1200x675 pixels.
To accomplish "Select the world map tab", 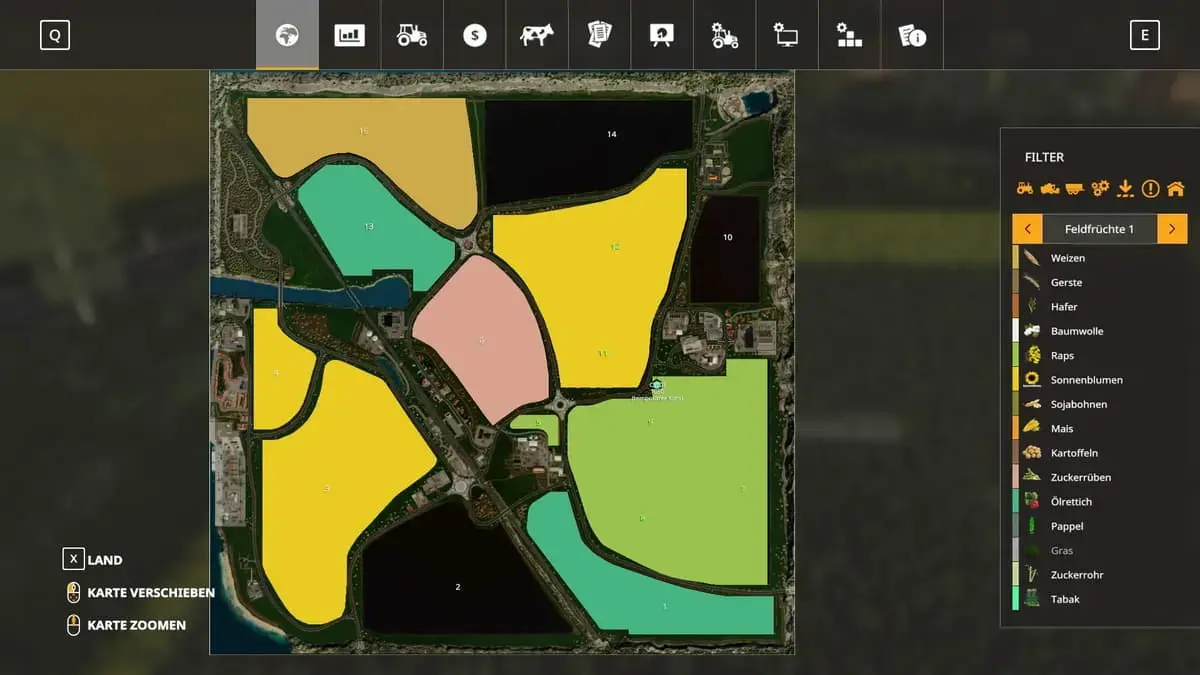I will click(x=287, y=35).
